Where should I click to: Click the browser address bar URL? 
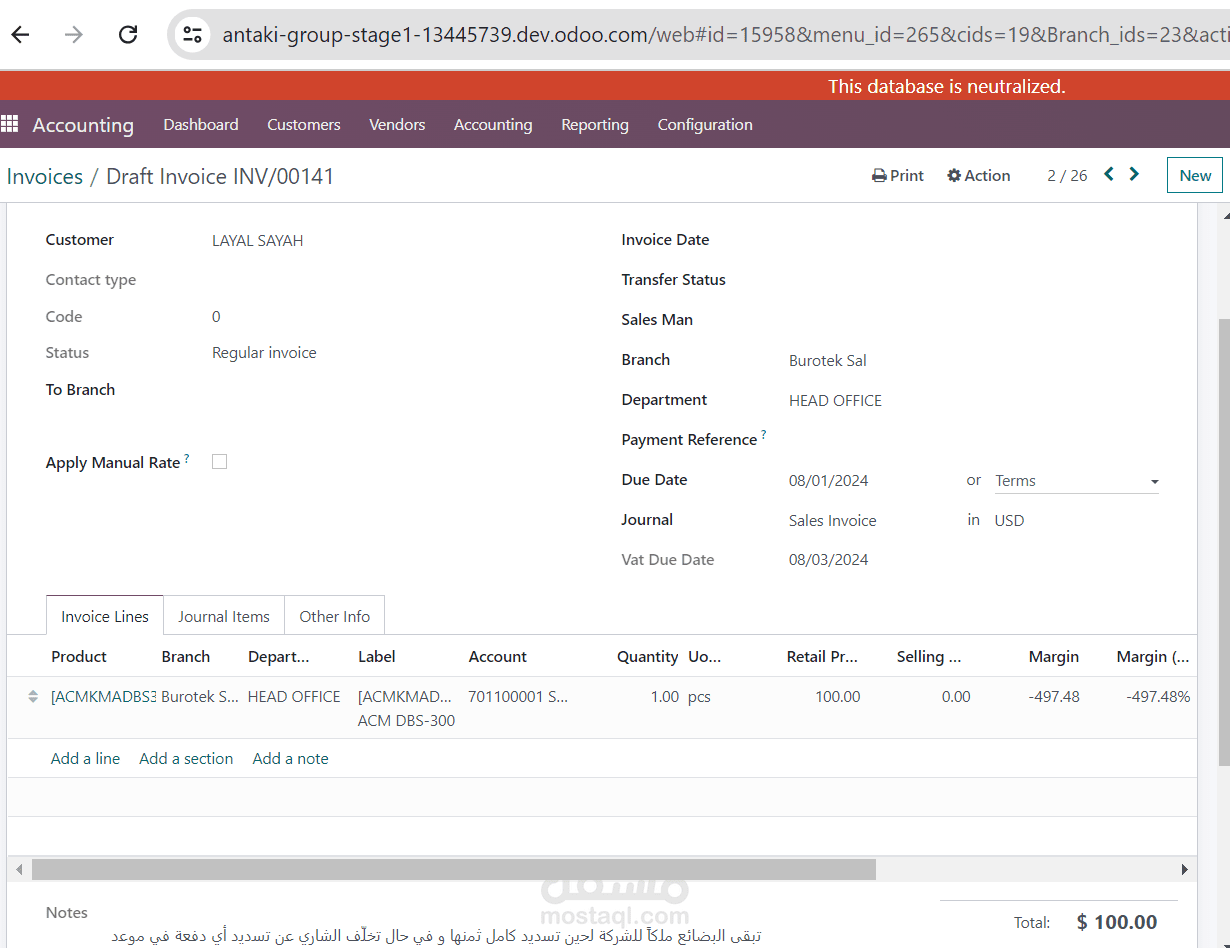tap(725, 35)
